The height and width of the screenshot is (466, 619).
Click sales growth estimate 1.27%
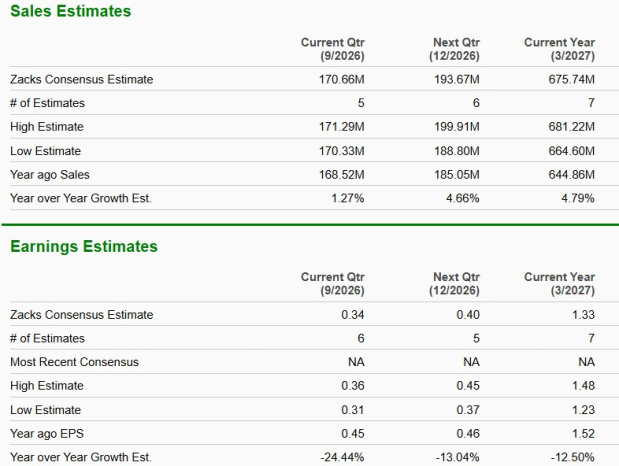click(x=348, y=198)
